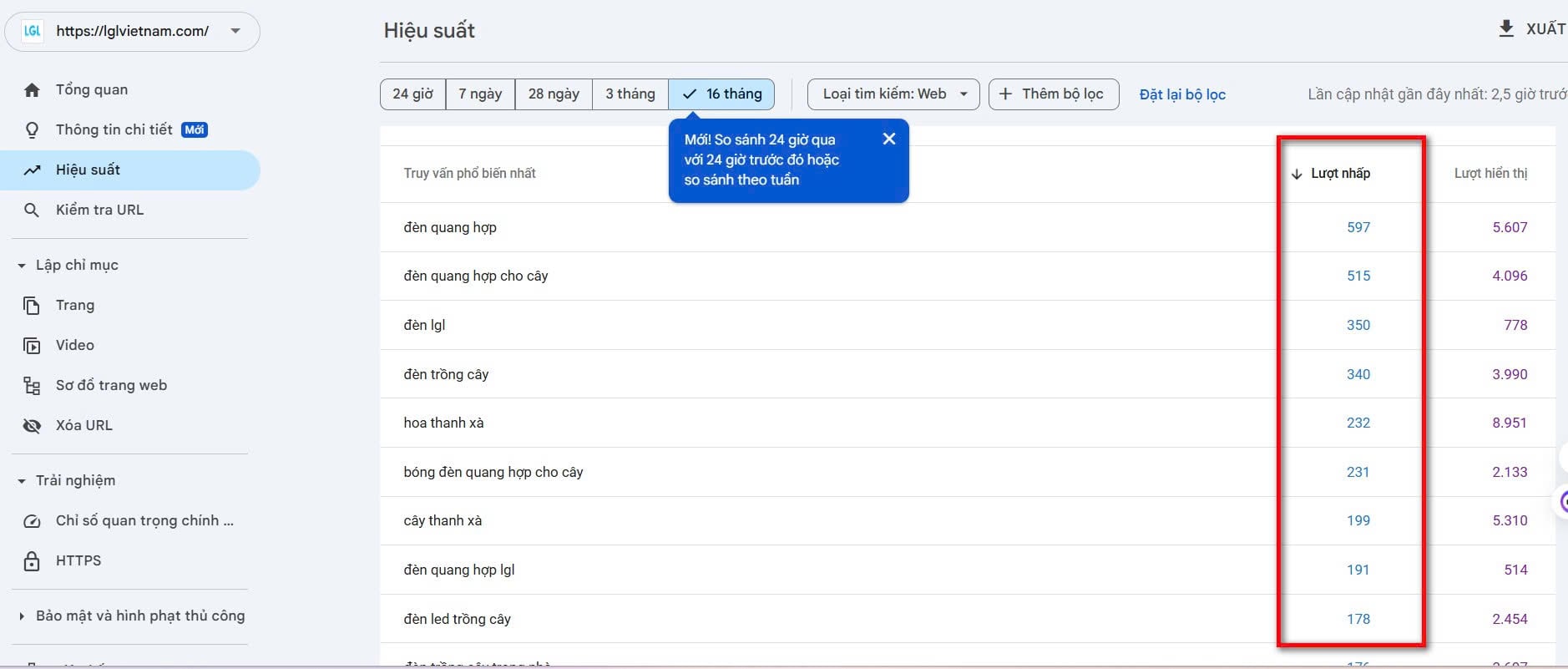Select Hiệu suất in sidebar

pyautogui.click(x=130, y=170)
